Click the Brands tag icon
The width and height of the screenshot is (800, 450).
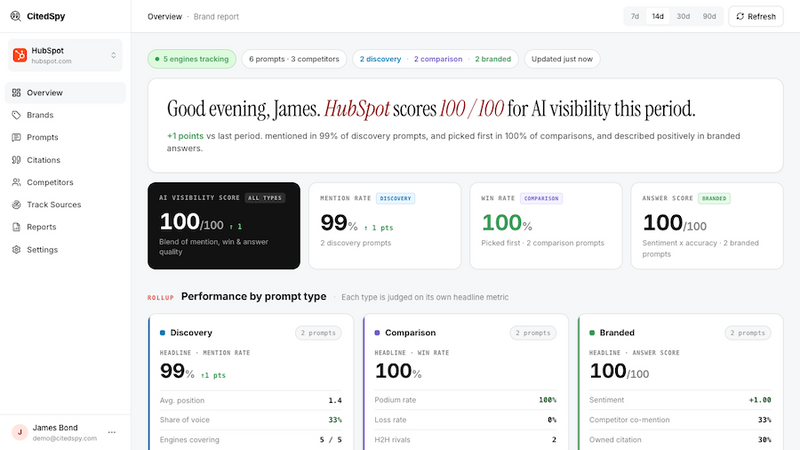point(16,115)
